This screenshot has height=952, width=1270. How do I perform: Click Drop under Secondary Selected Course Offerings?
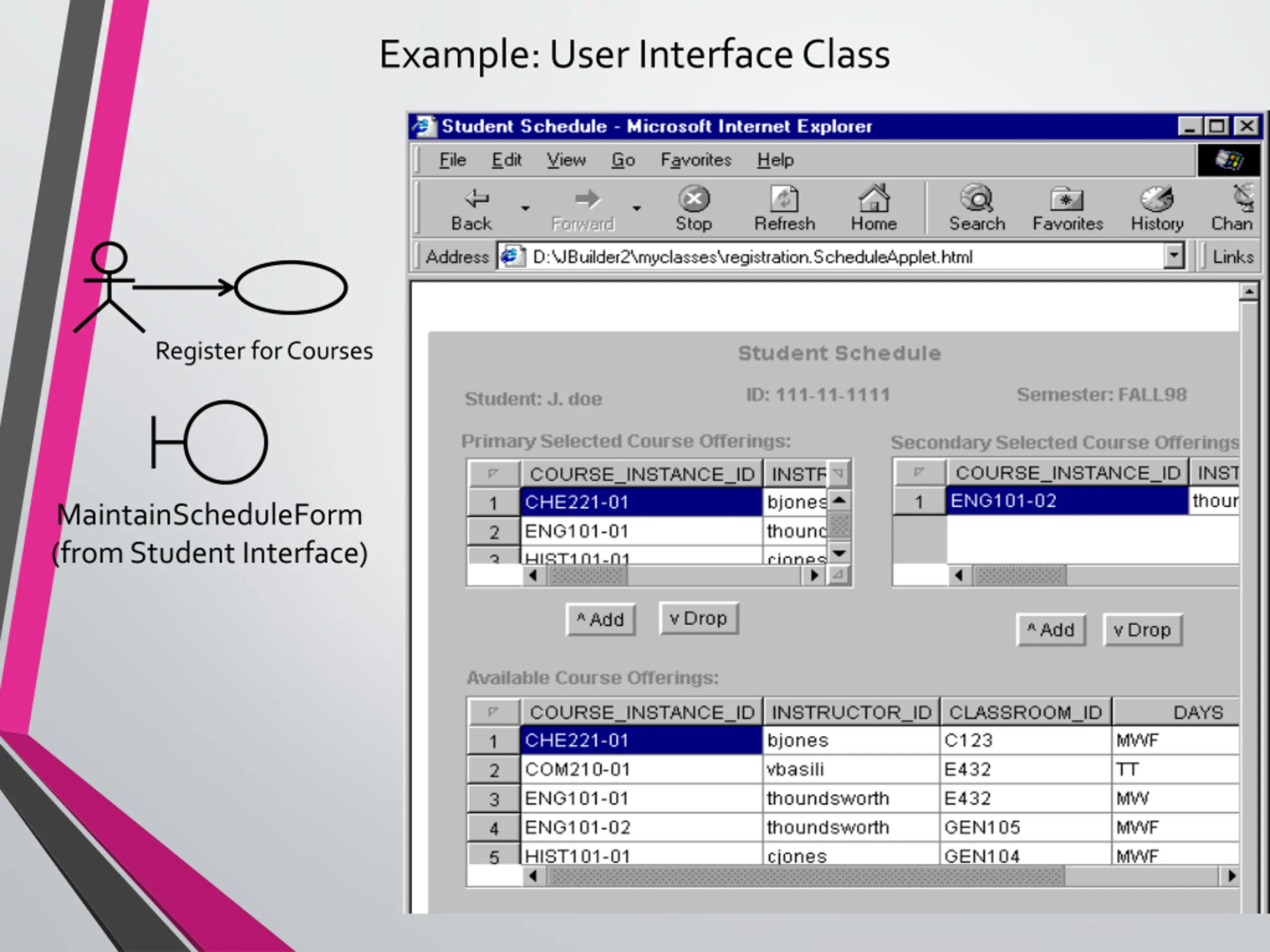click(1143, 630)
